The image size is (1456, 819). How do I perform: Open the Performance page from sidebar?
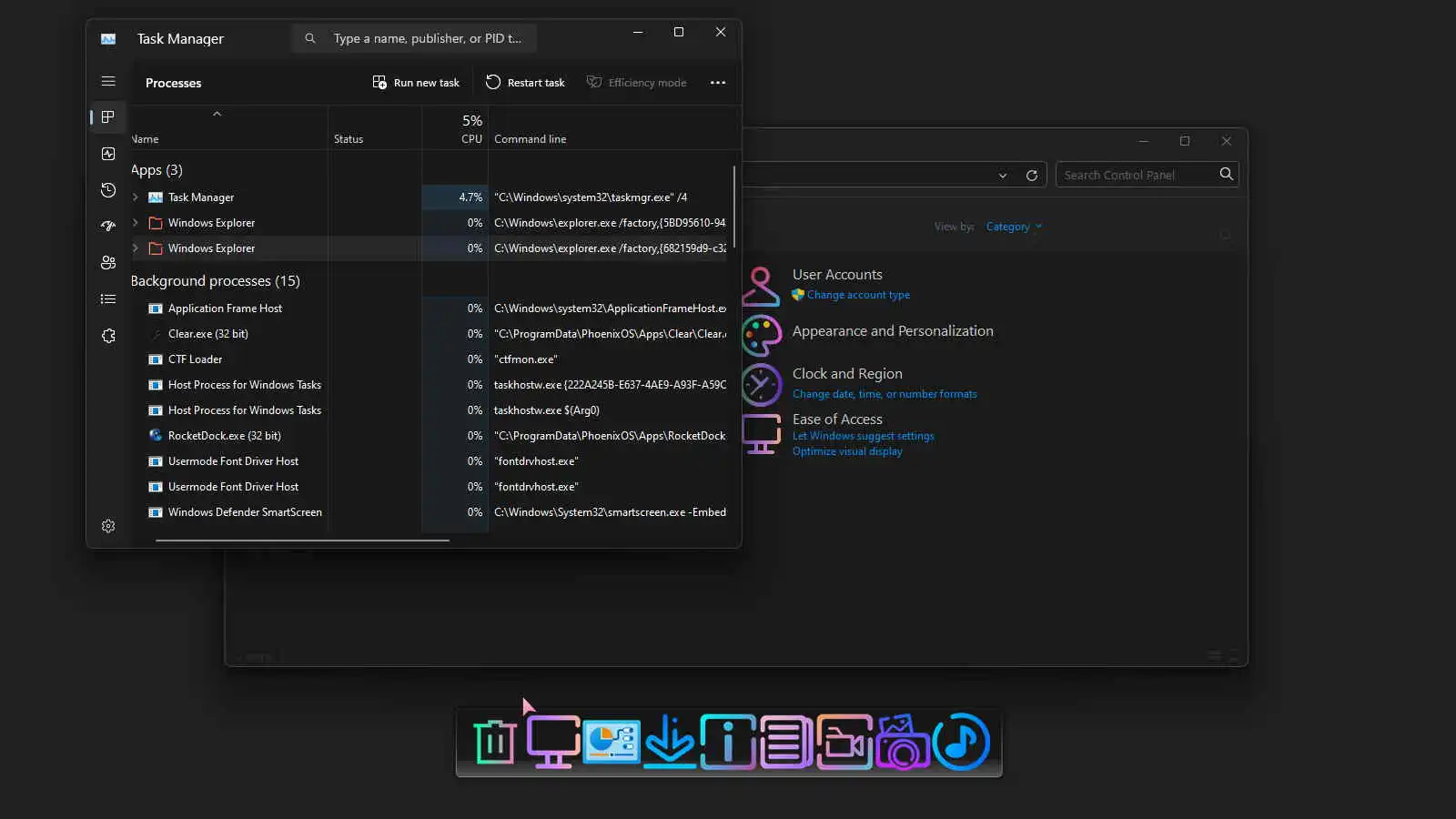coord(108,154)
